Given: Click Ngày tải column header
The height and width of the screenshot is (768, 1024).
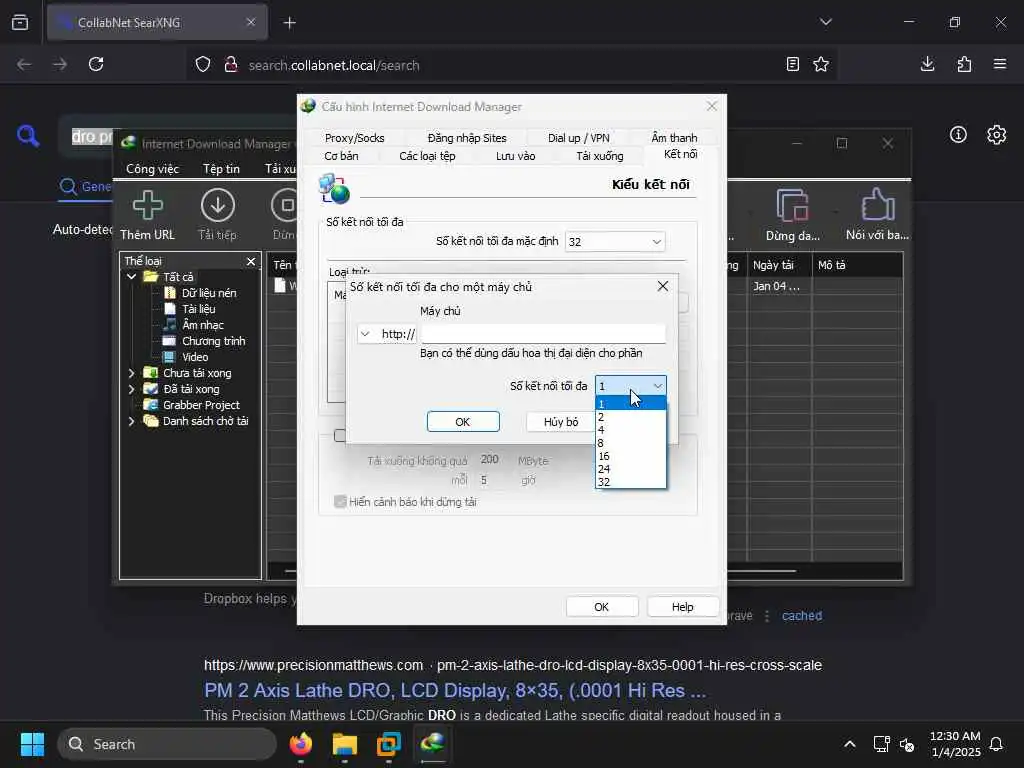Looking at the screenshot, I should (x=779, y=264).
